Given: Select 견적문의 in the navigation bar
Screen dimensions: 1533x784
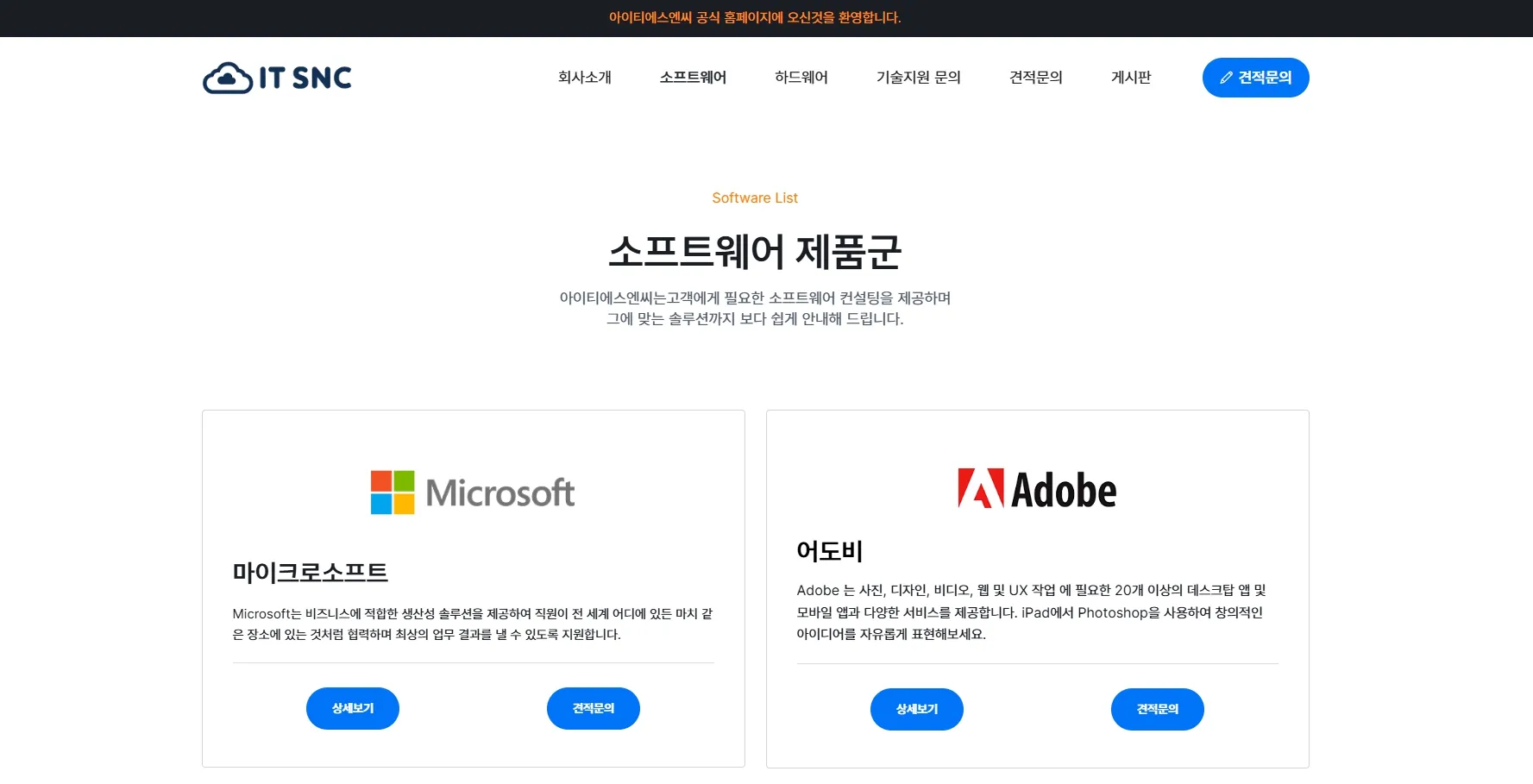Looking at the screenshot, I should (1036, 78).
